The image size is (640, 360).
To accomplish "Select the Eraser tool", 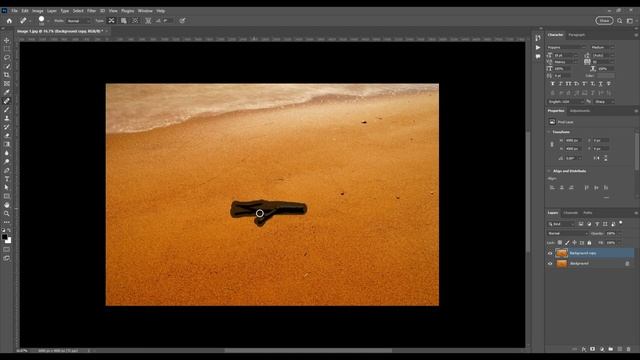I will coord(7,136).
